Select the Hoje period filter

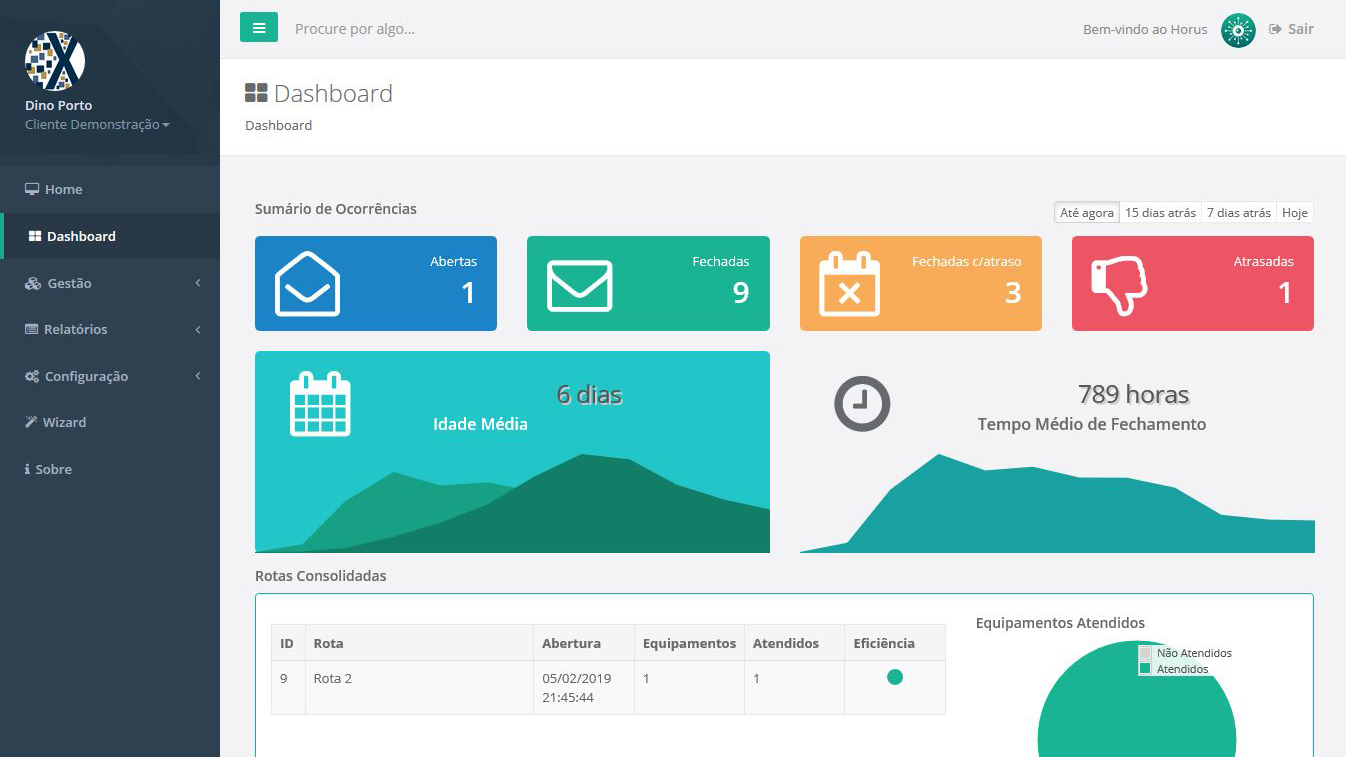click(1295, 213)
